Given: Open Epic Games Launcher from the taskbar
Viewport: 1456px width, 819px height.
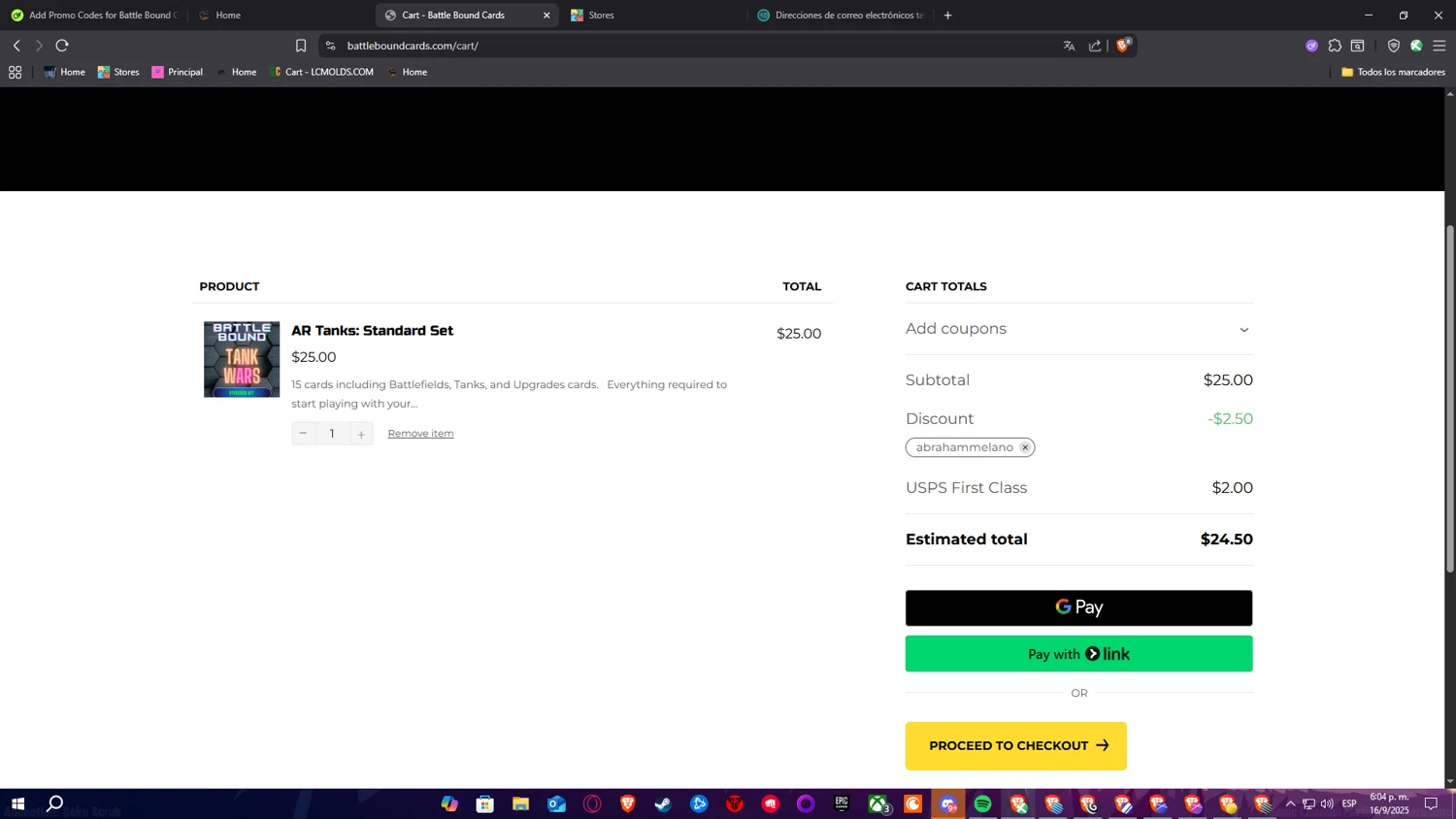Looking at the screenshot, I should click(x=842, y=804).
